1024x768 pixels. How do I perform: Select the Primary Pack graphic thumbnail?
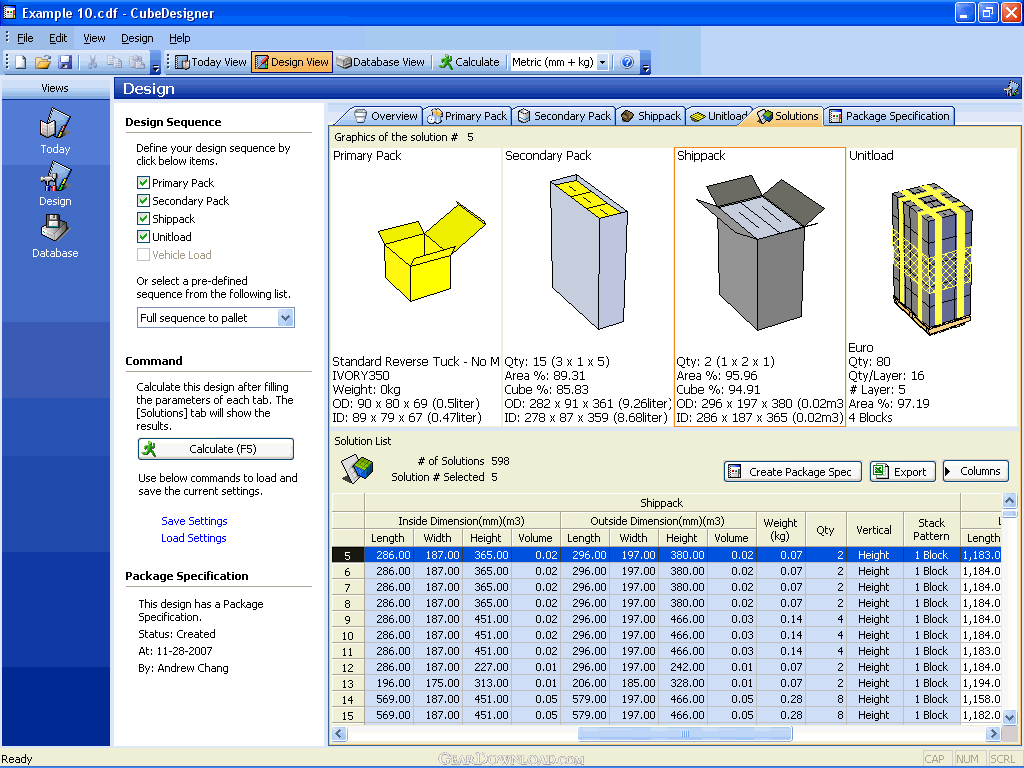416,287
